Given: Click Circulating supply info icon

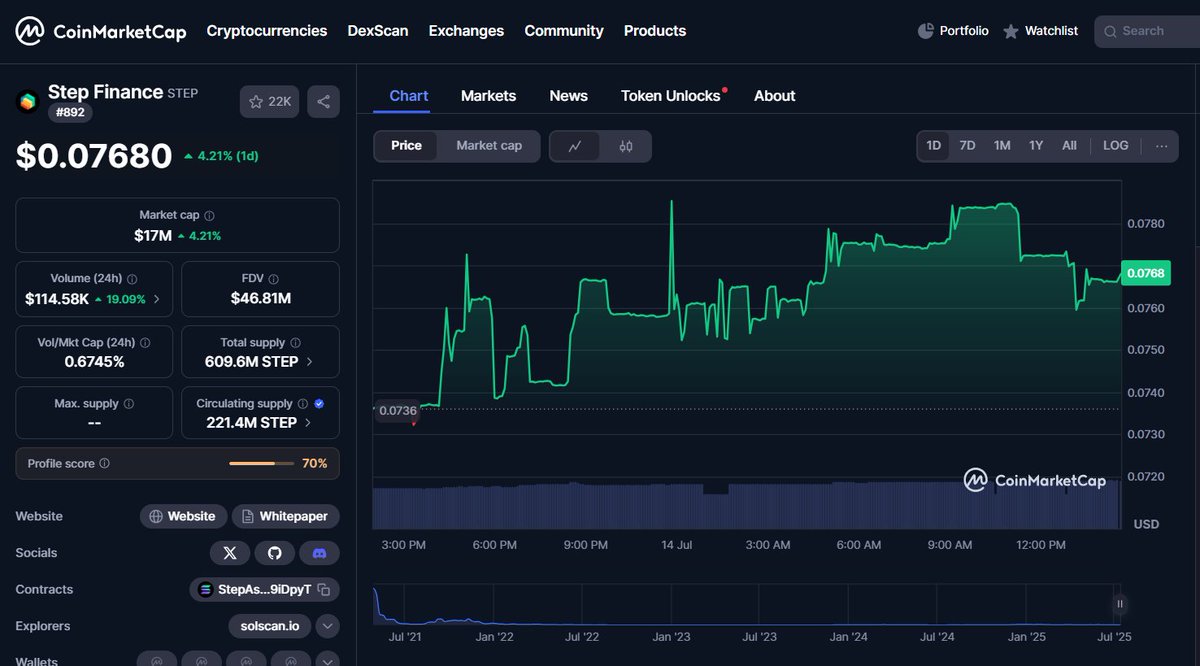Looking at the screenshot, I should (302, 404).
